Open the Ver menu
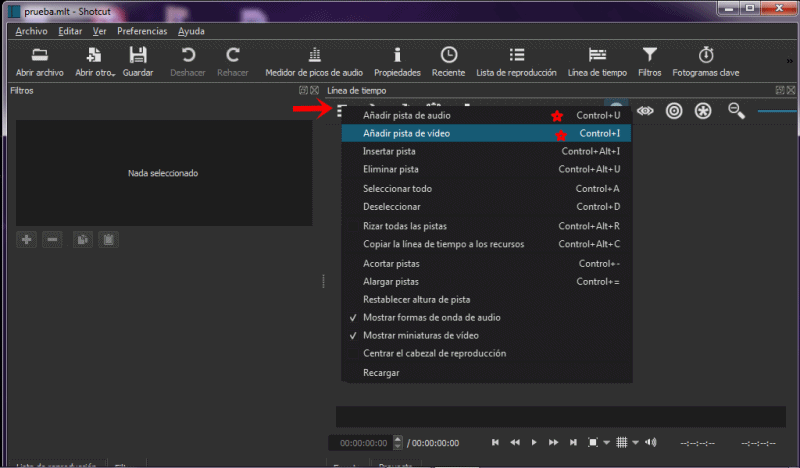The width and height of the screenshot is (800, 468). [x=99, y=31]
